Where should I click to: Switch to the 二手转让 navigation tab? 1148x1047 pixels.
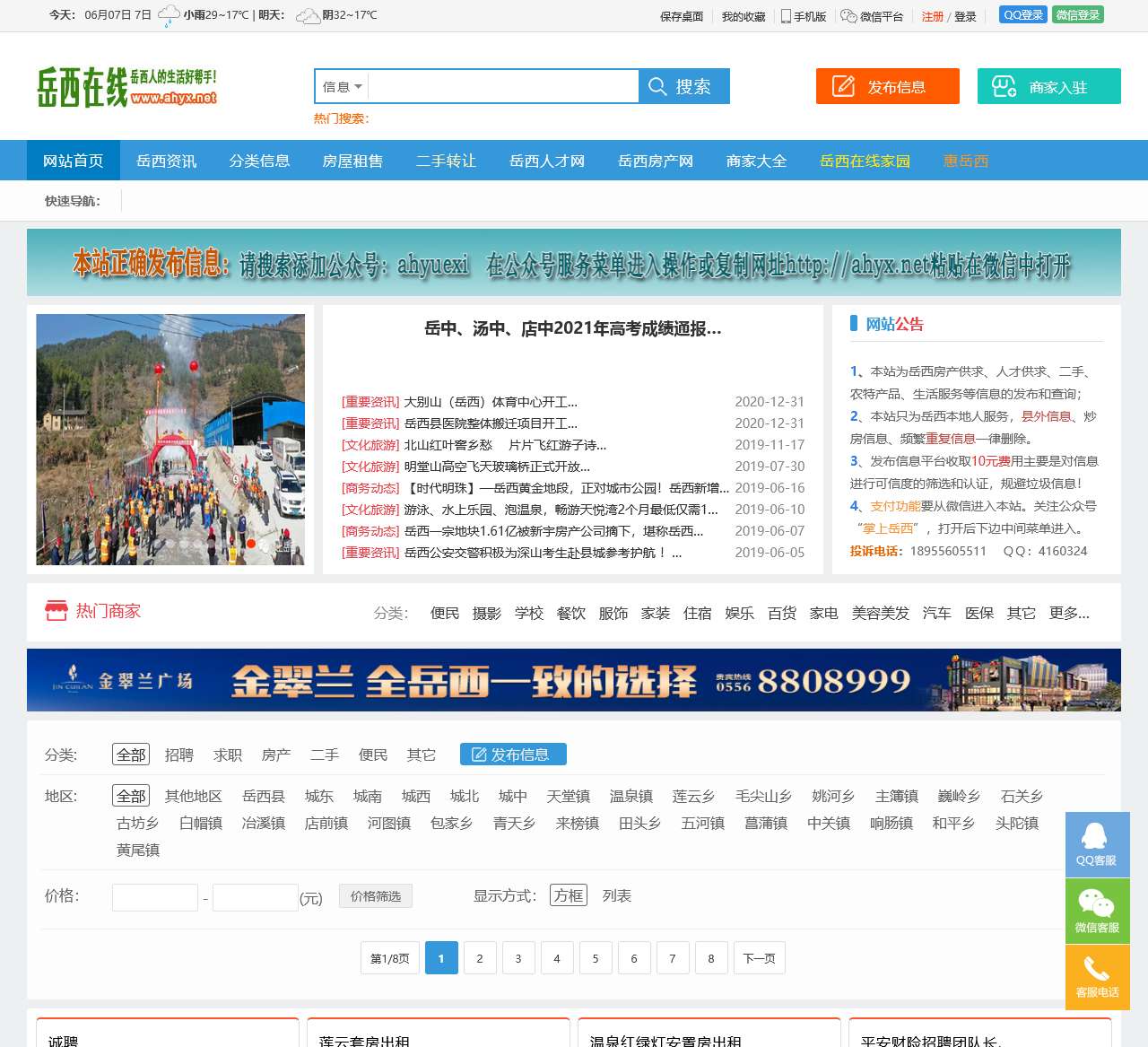pos(447,161)
